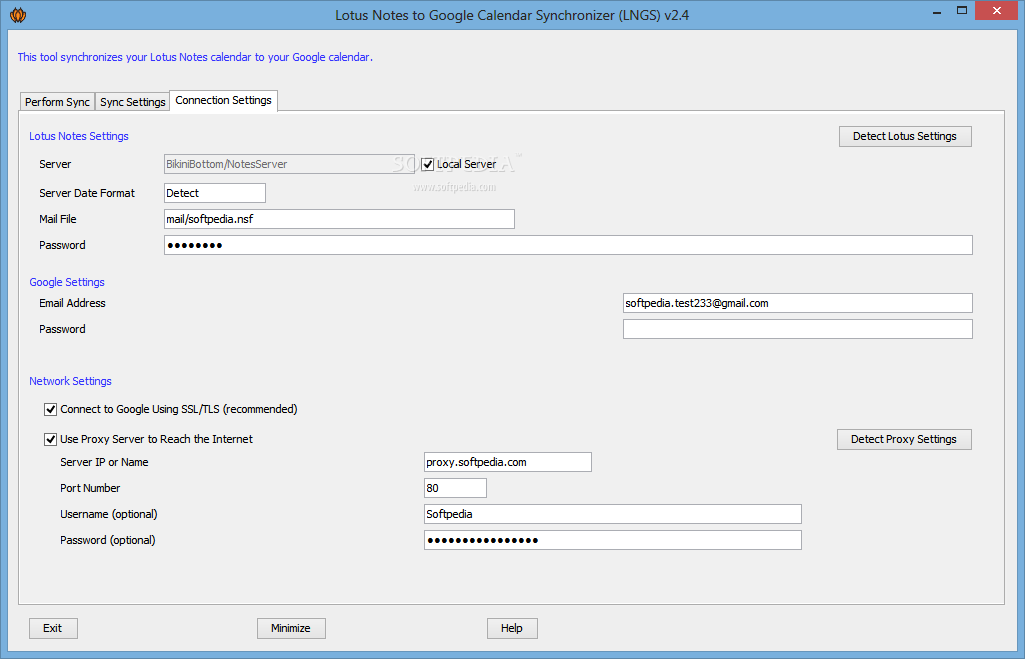
Task: Click the tool description text at top
Action: point(195,57)
